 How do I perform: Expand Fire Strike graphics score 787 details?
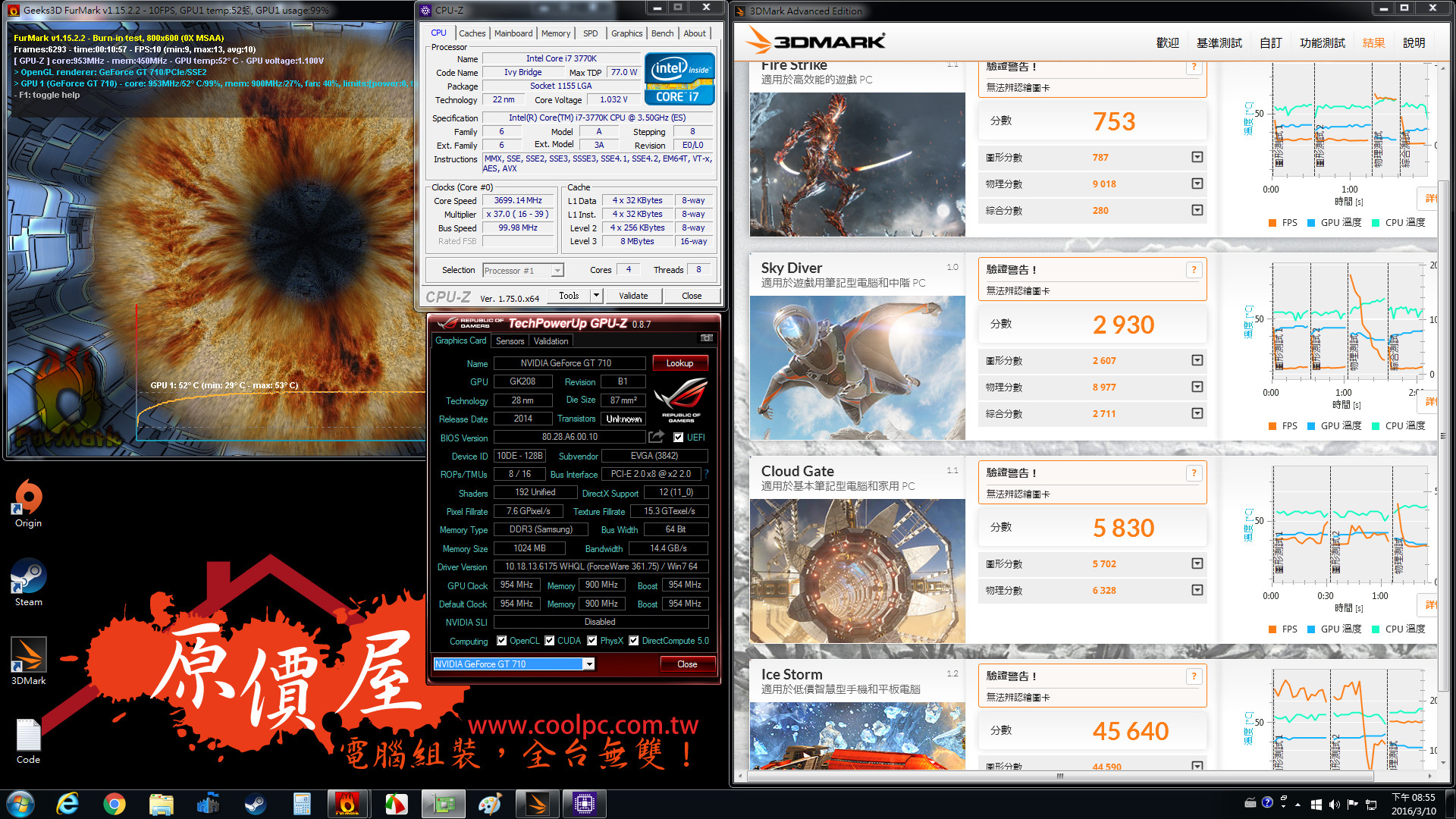coord(1197,157)
